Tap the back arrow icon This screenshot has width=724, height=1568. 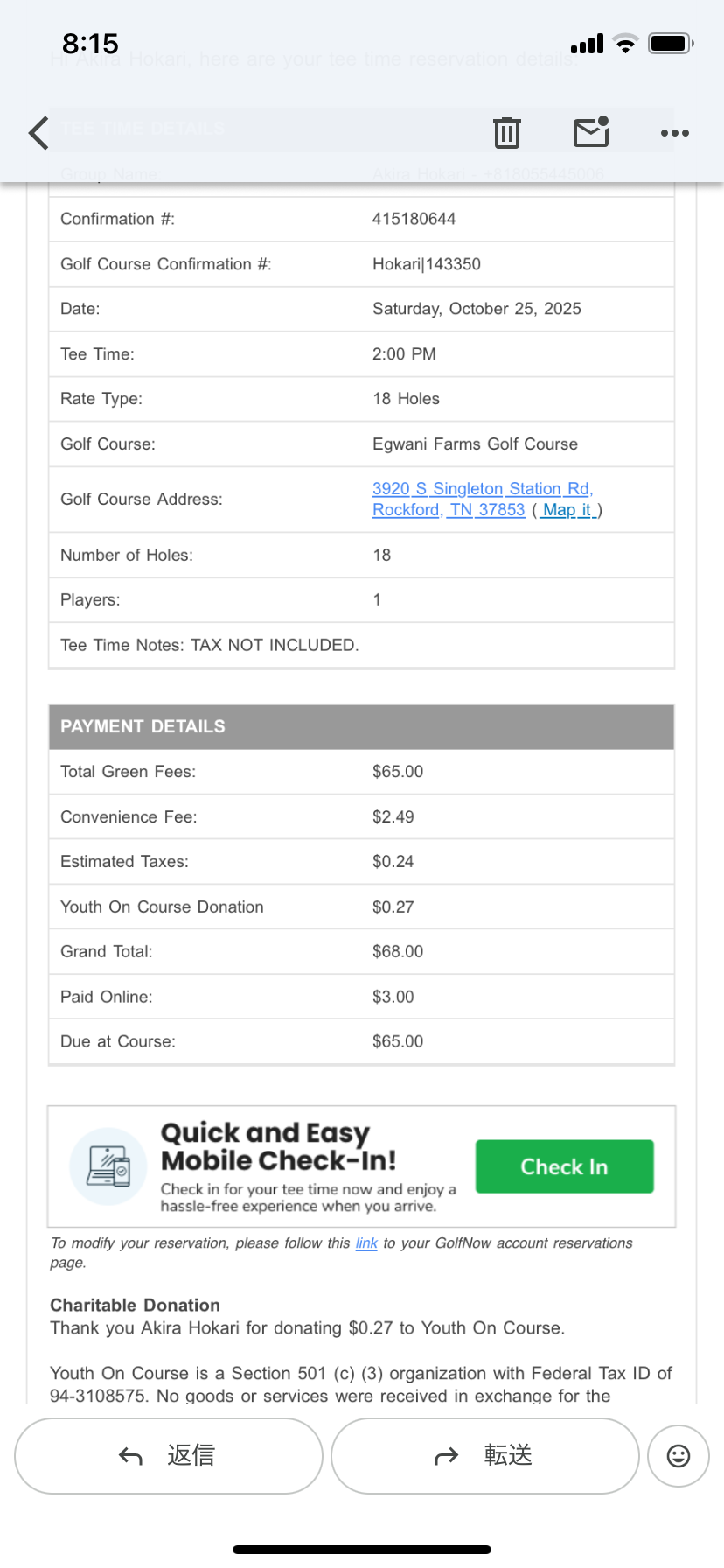pyautogui.click(x=38, y=133)
